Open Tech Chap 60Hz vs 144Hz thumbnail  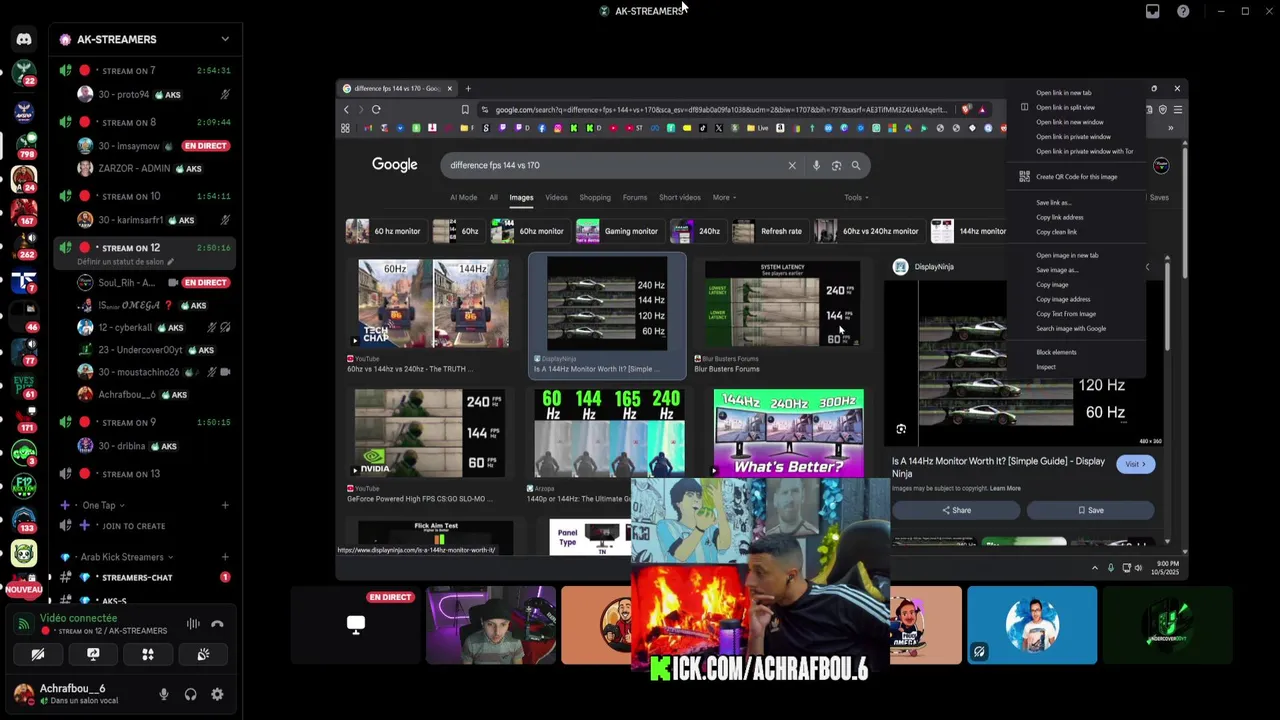click(x=434, y=304)
